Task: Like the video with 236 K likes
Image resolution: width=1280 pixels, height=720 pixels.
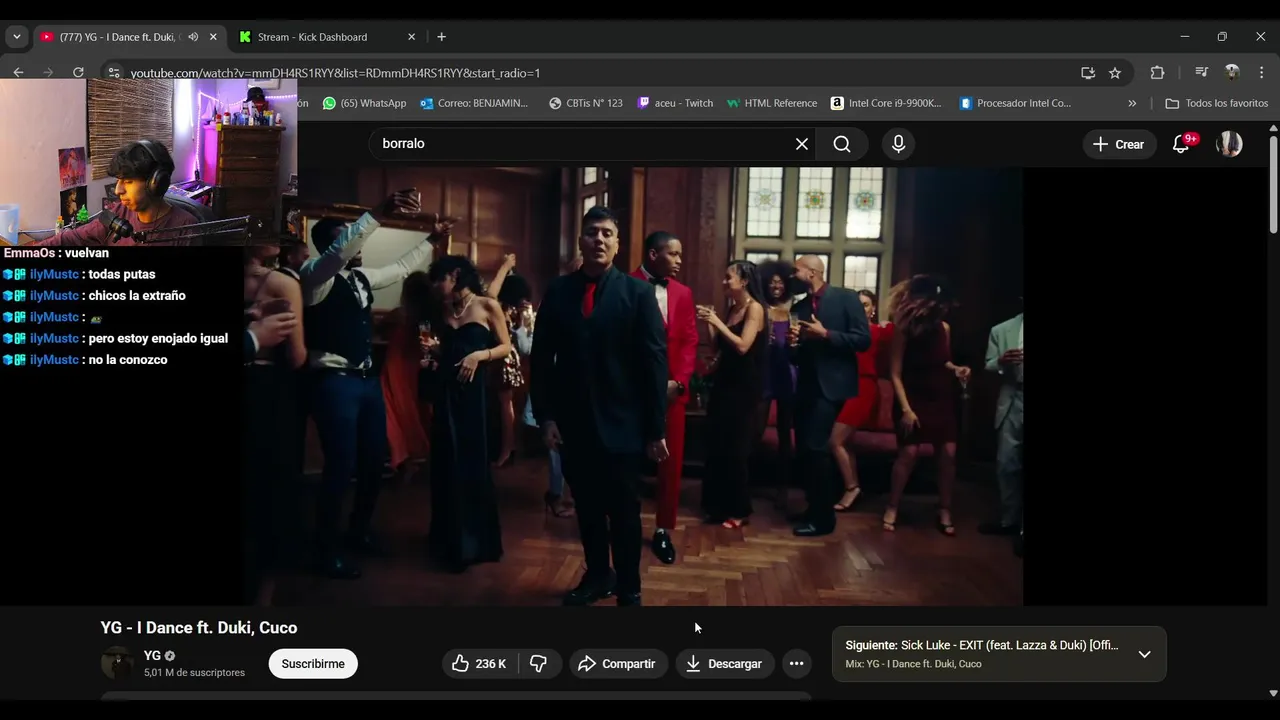Action: (479, 664)
